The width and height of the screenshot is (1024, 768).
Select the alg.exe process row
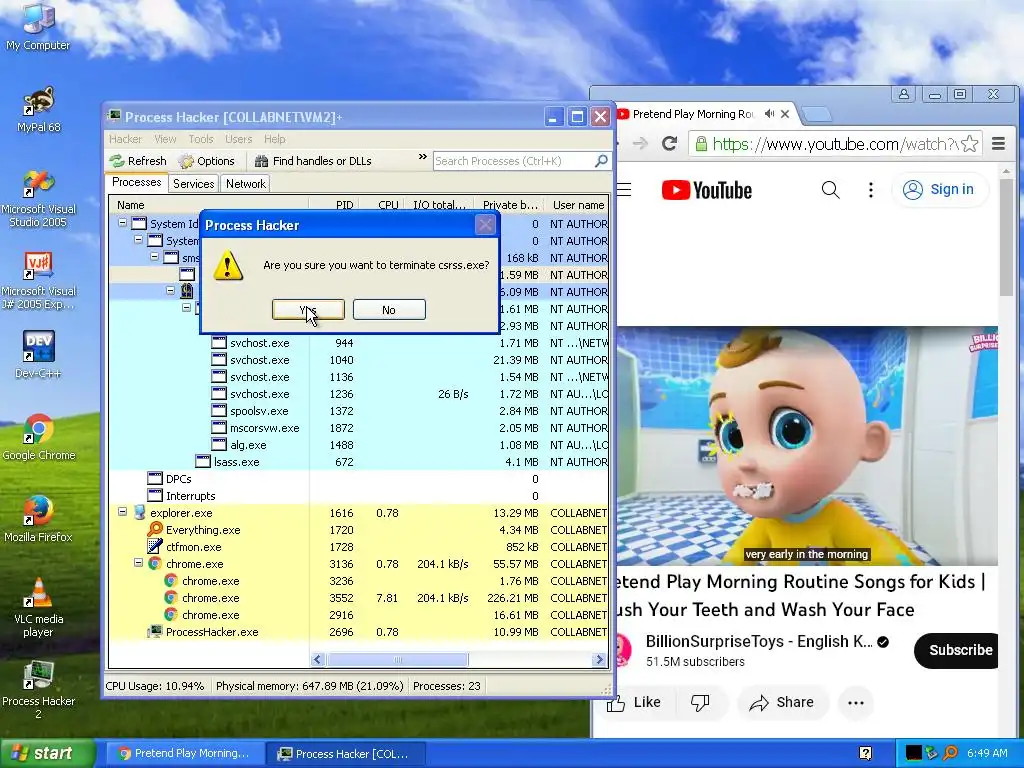358,445
